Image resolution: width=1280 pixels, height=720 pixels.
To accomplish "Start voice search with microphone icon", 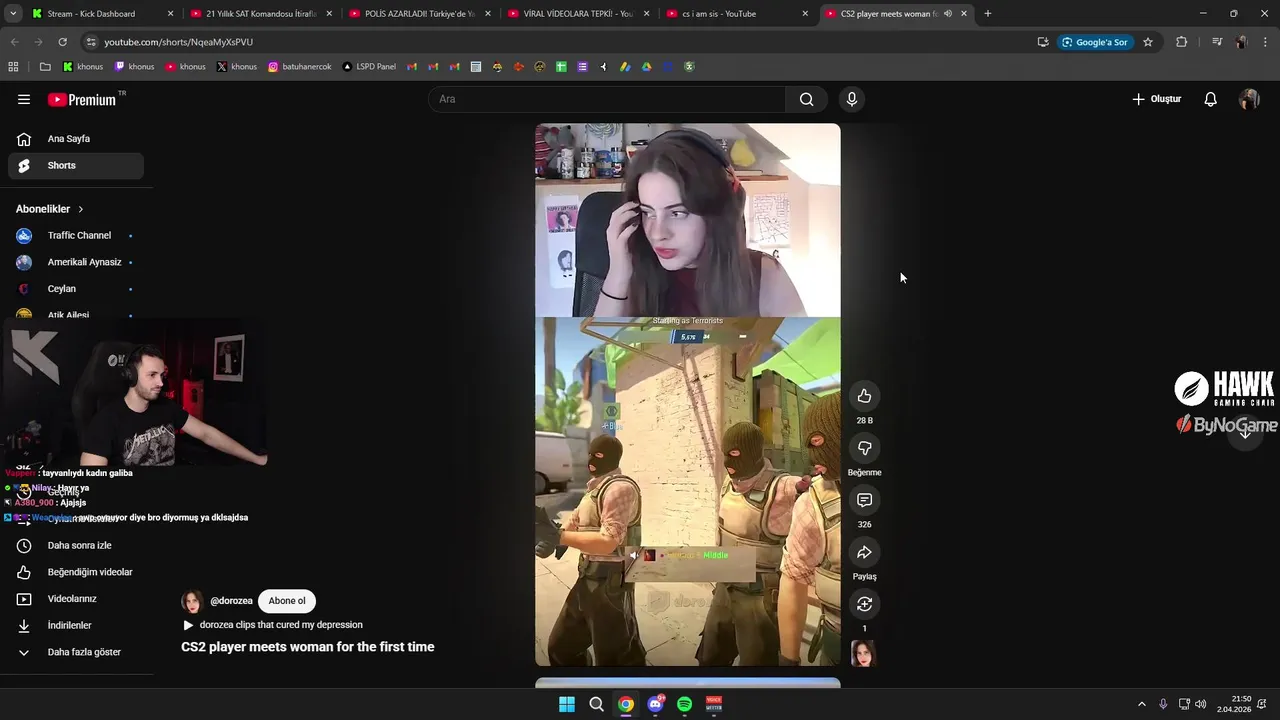I will 851,99.
